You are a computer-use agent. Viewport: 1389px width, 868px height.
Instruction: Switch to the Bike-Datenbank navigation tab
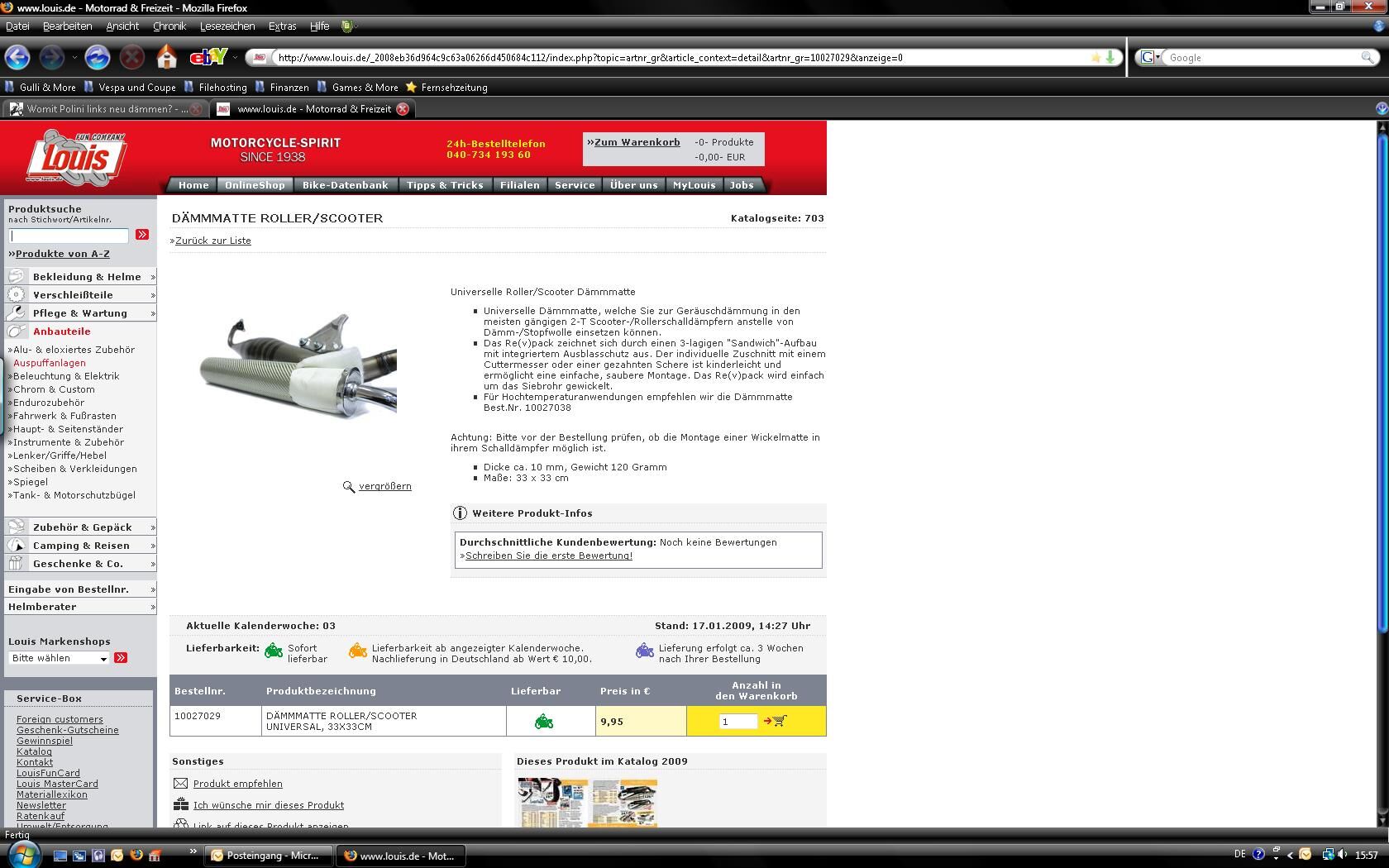pos(345,185)
